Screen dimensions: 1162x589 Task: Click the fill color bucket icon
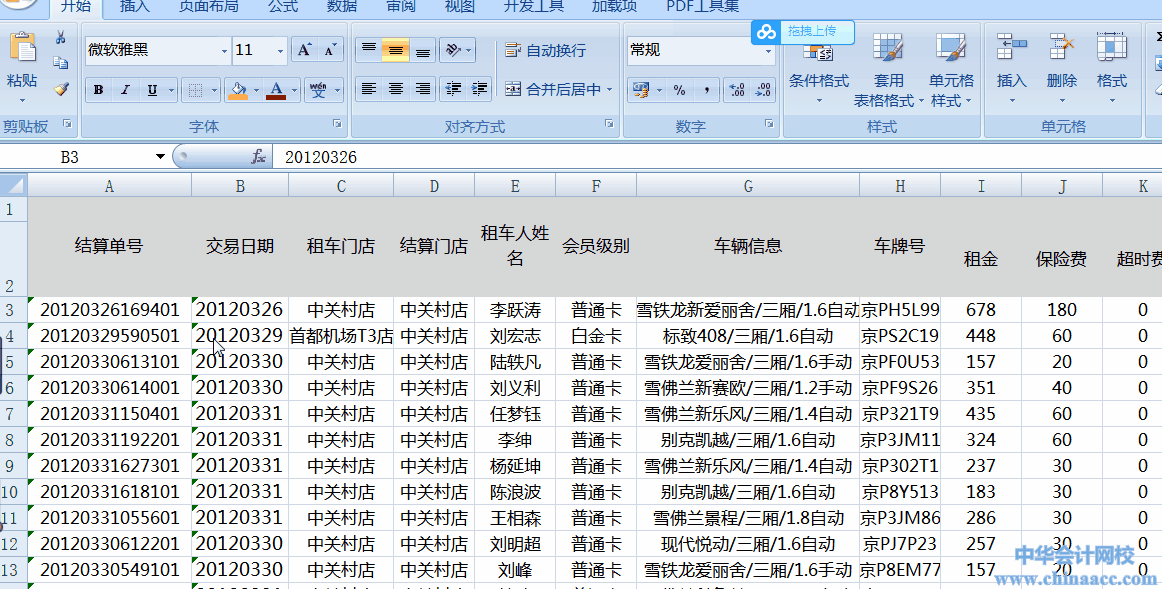tap(237, 90)
